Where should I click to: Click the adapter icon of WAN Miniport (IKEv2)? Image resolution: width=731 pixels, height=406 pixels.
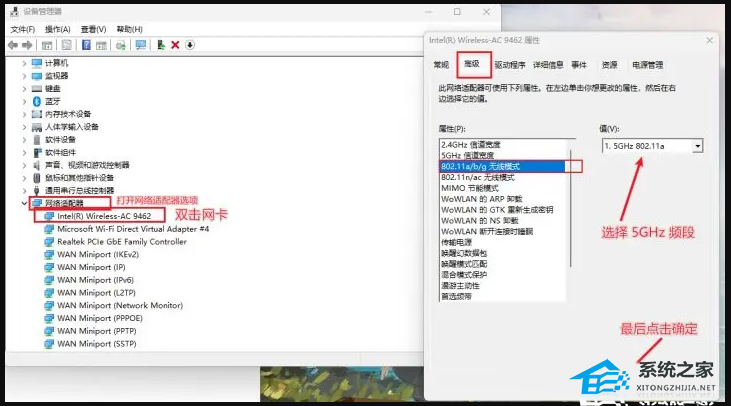tap(49, 255)
